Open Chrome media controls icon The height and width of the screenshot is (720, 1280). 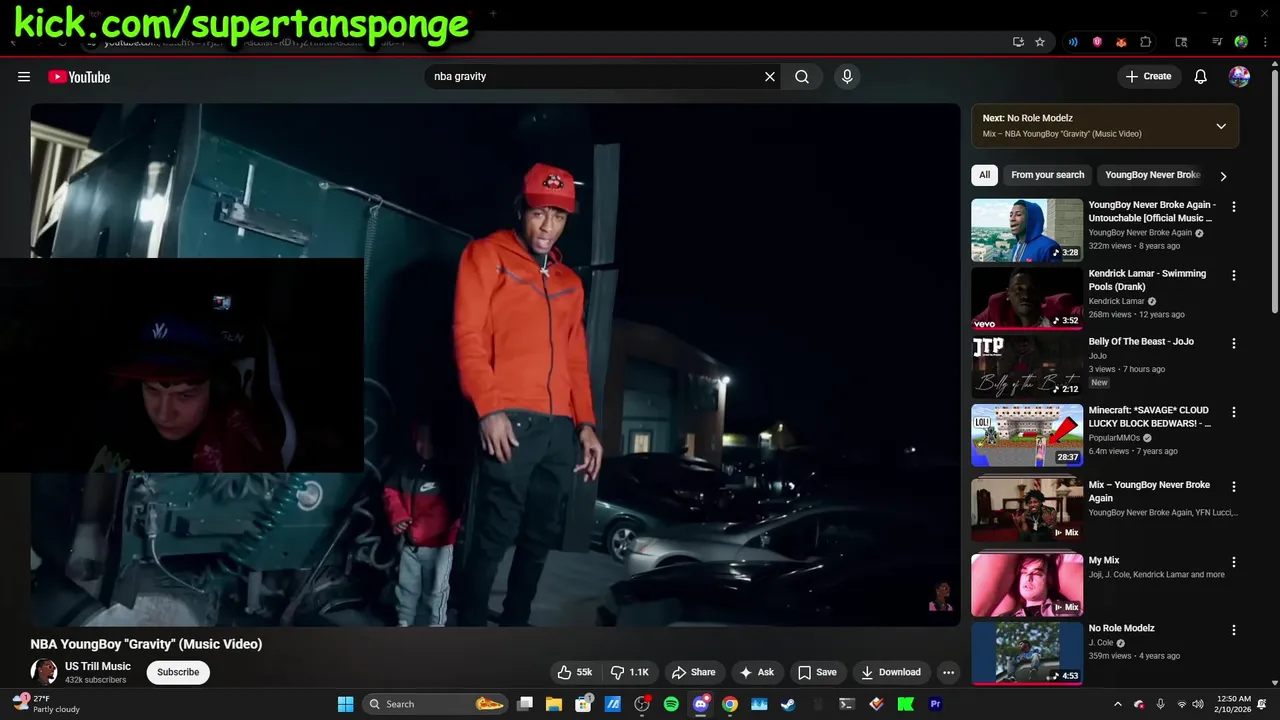coord(1217,42)
